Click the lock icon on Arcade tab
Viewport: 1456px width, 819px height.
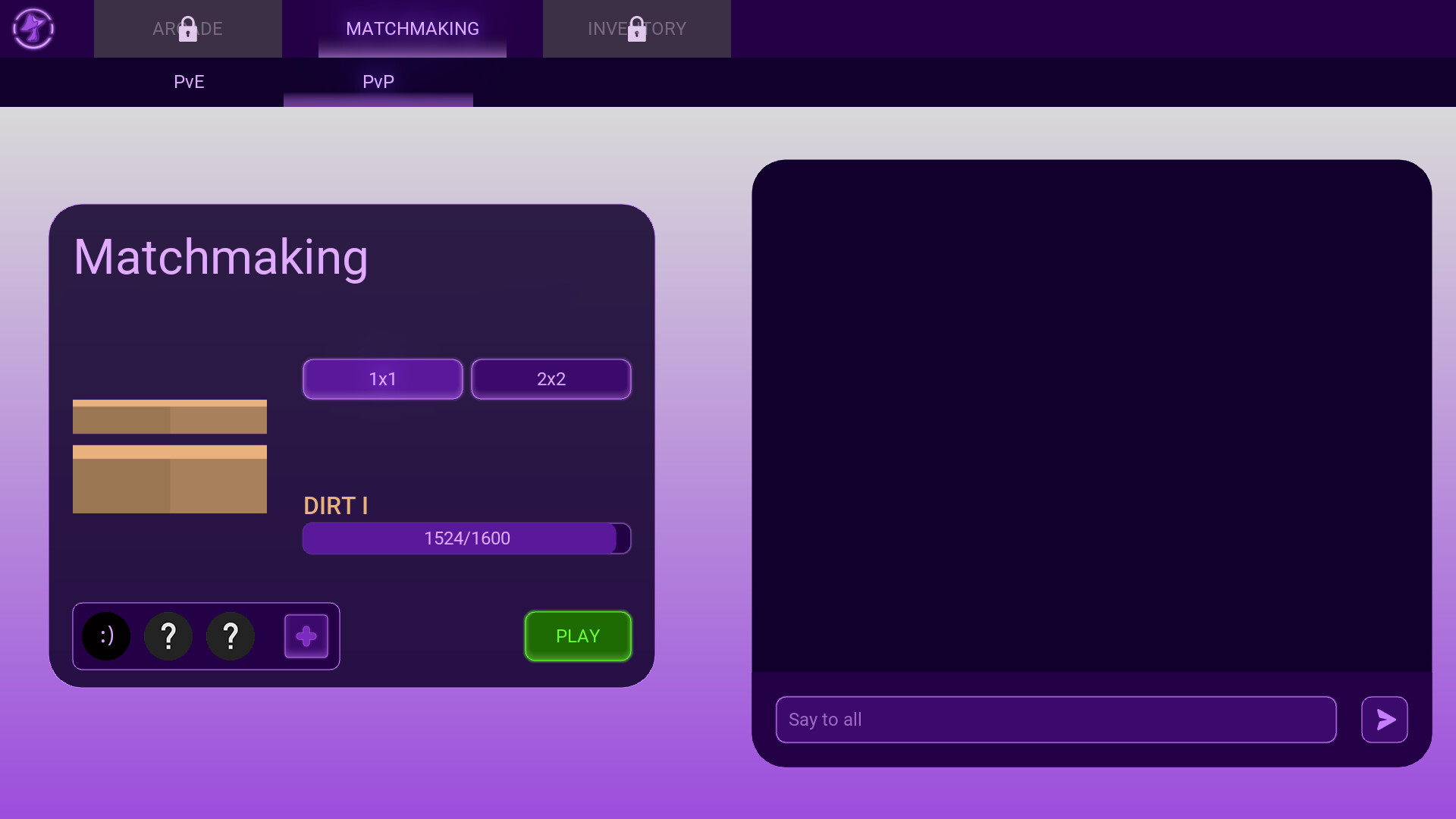click(187, 29)
